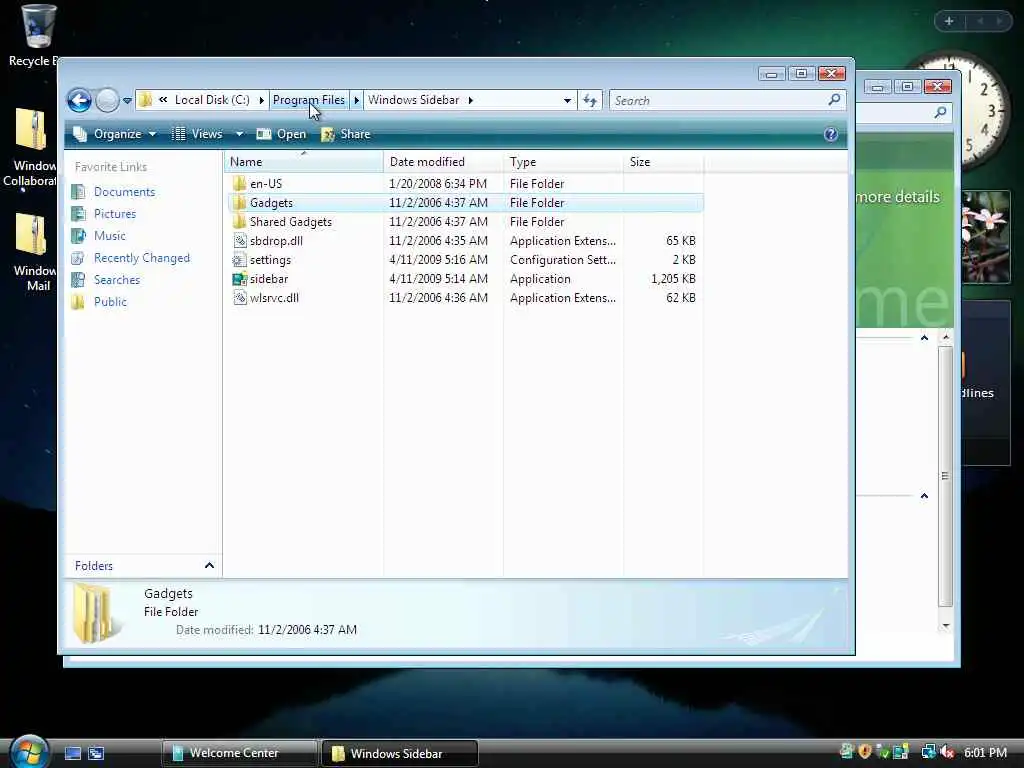Click the network tray icon
1024x768 pixels.
coord(928,752)
